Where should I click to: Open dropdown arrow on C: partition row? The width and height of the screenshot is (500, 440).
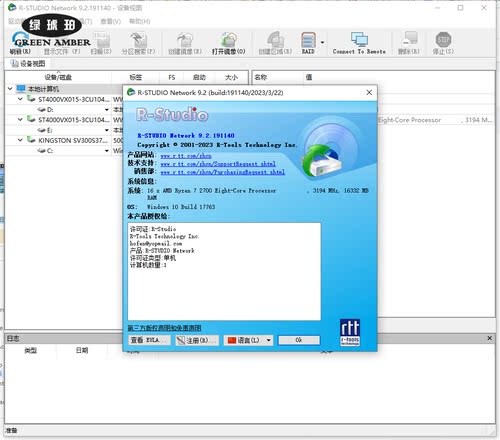(107, 151)
